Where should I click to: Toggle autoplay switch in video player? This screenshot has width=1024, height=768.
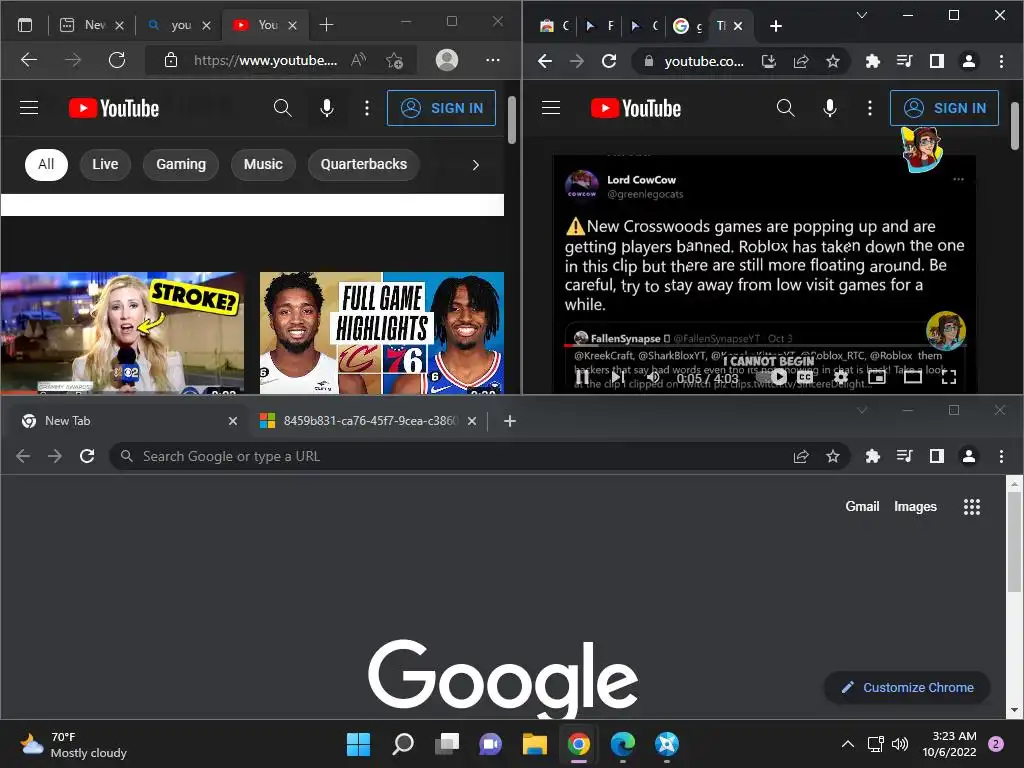tap(771, 377)
